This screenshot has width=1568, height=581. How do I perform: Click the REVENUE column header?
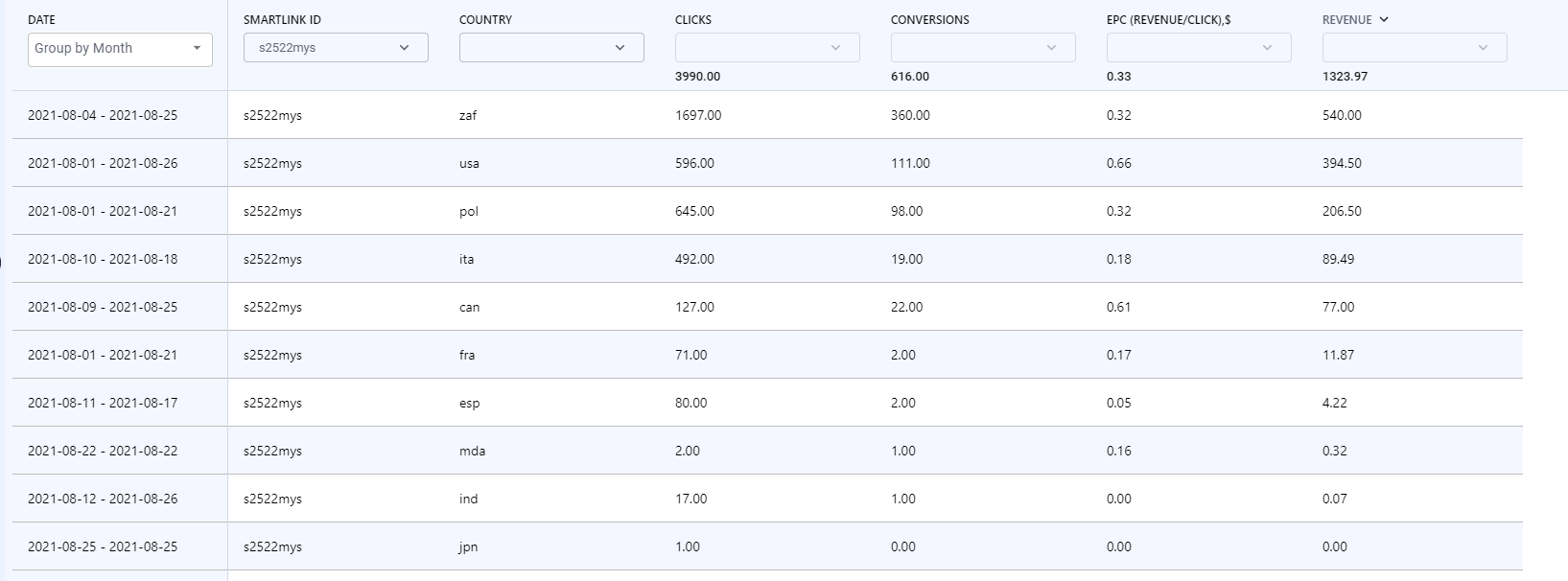click(1346, 19)
